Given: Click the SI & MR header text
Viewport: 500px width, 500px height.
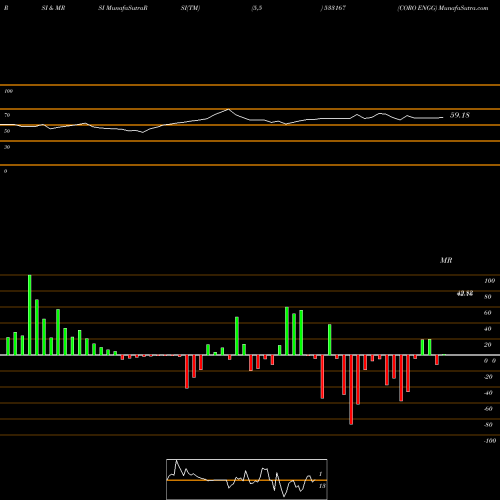Looking at the screenshot, I should (53, 8).
